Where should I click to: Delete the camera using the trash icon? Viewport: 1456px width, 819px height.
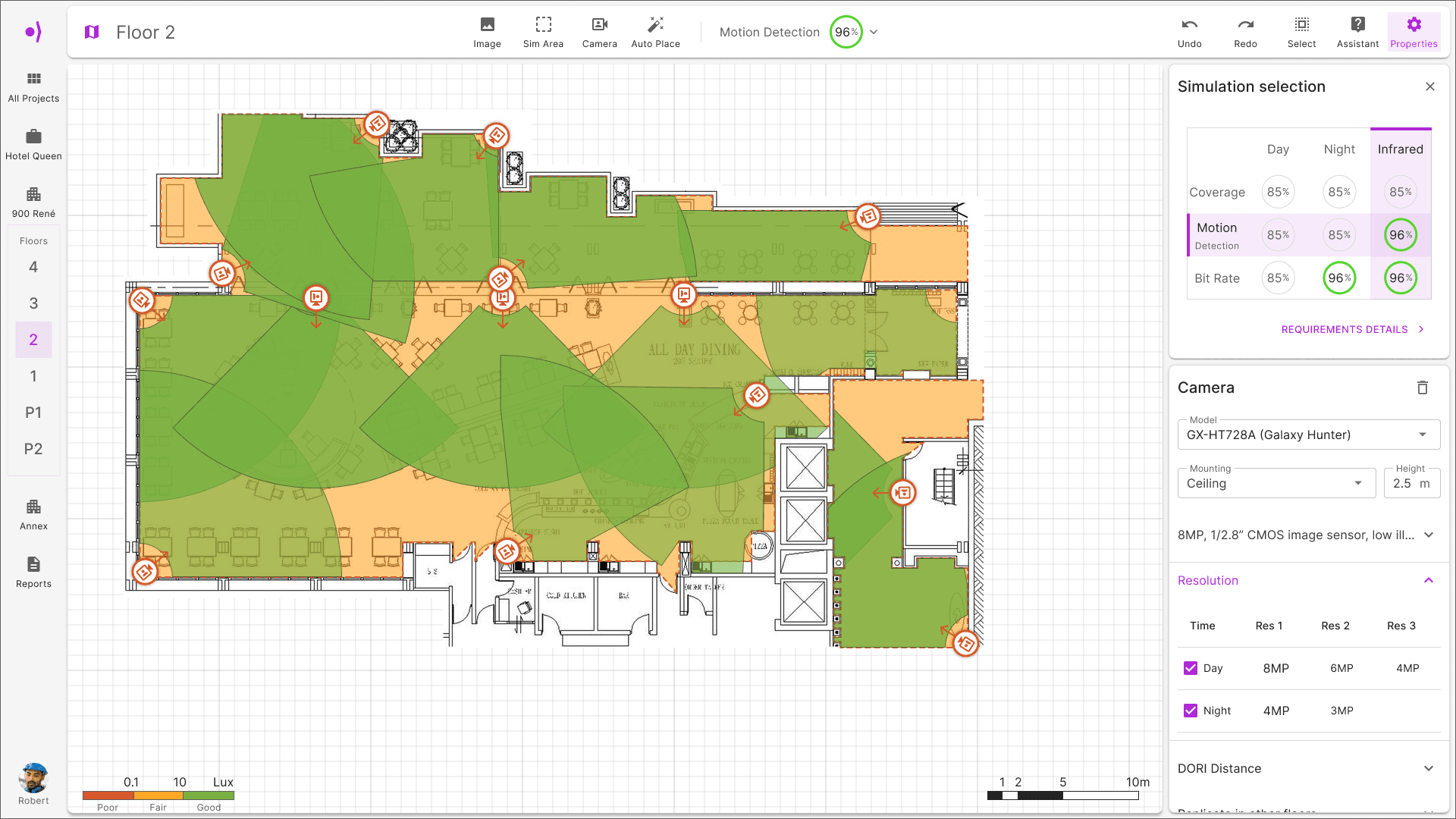1423,388
